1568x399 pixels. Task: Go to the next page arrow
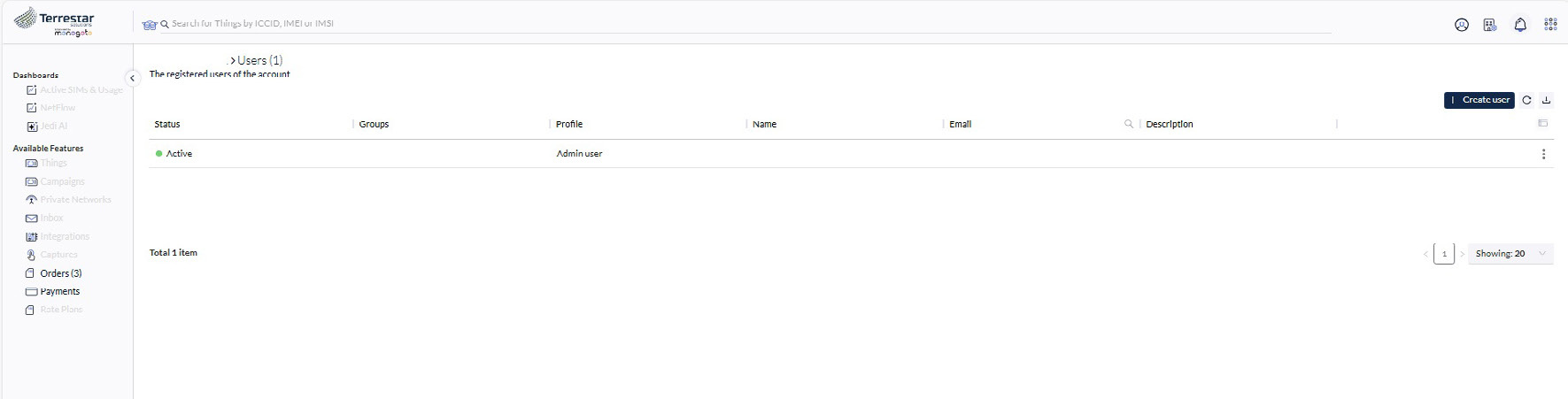pyautogui.click(x=1462, y=254)
